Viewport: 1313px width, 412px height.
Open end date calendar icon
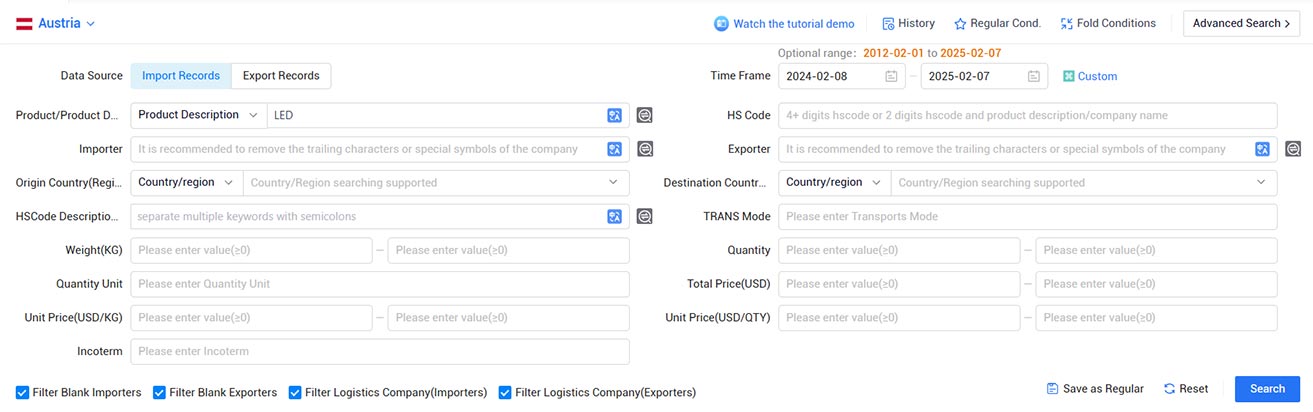pyautogui.click(x=1033, y=76)
